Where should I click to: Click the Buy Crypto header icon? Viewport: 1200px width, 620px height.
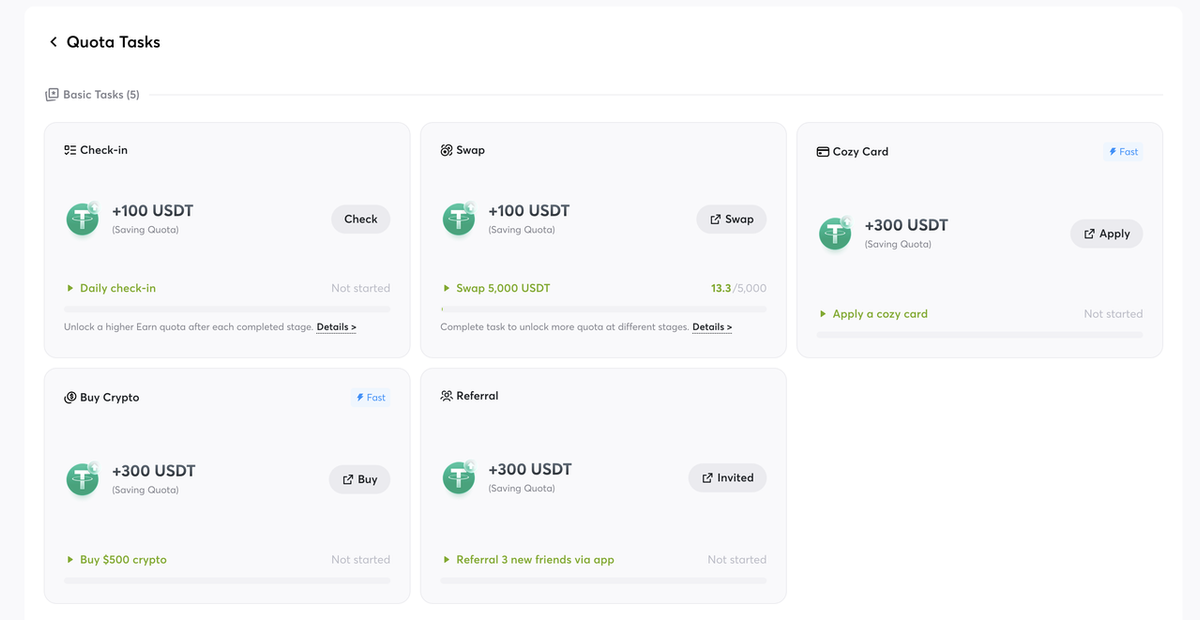point(71,397)
